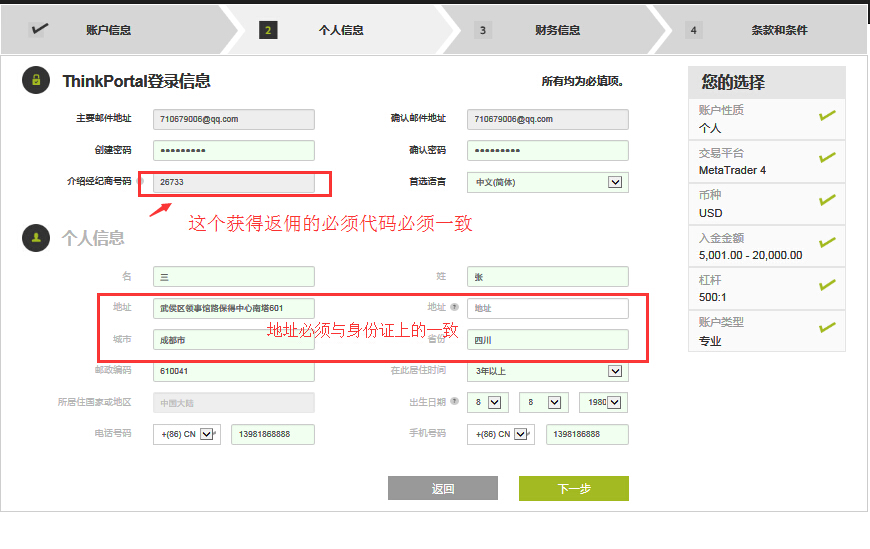This screenshot has height=549, width=870.
Task: Click the 姓 last name field
Action: coord(548,276)
